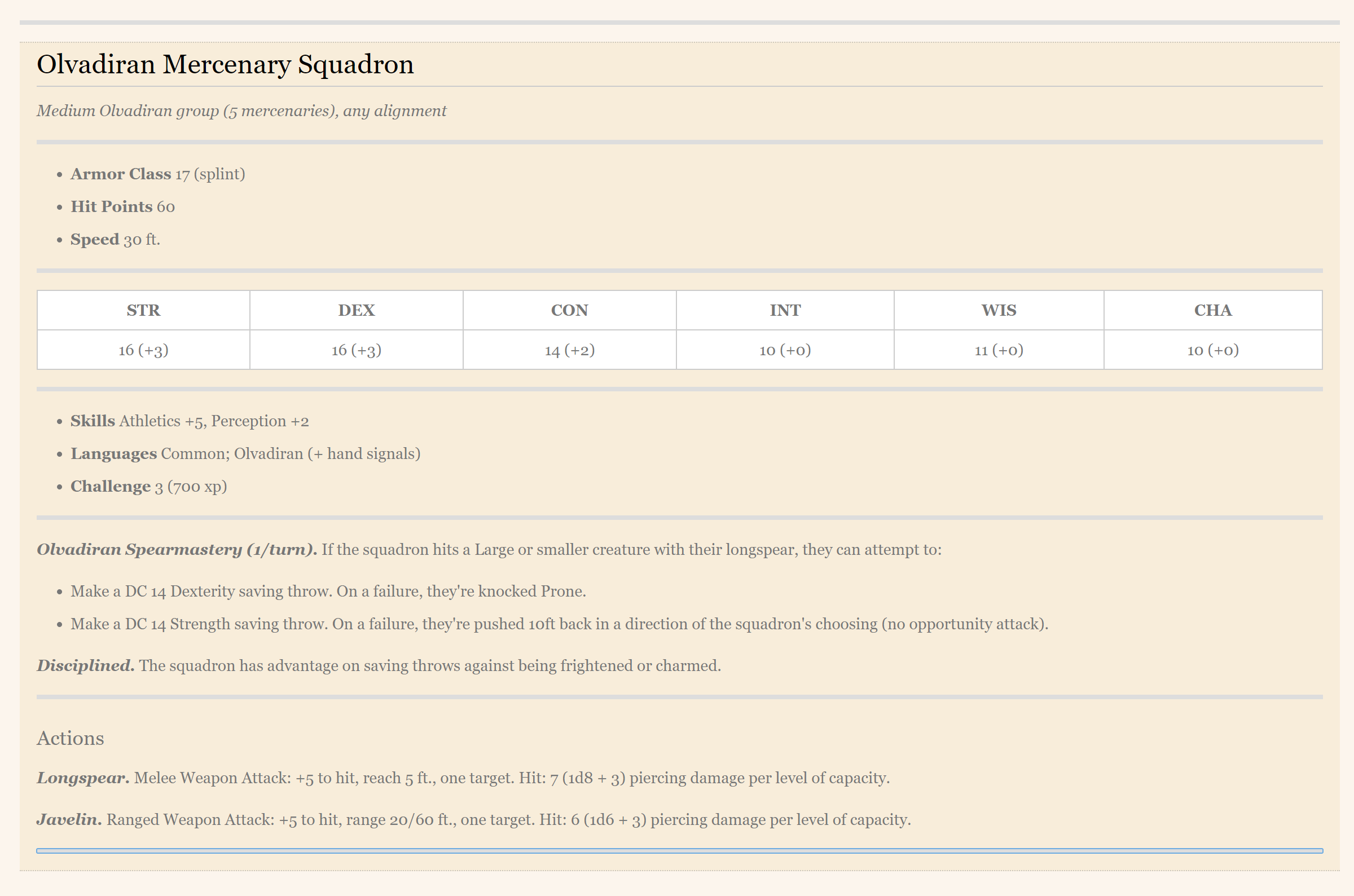Click the Olvadiran Mercenary Squadron title

[225, 64]
